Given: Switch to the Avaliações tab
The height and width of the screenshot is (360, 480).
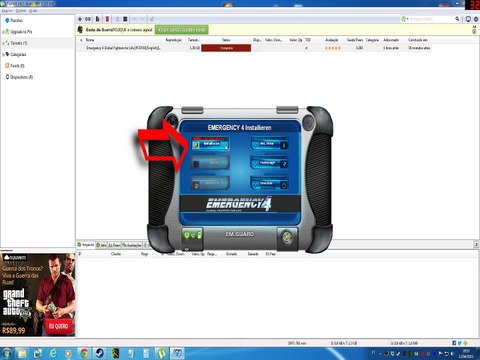Looking at the screenshot, I should click(x=132, y=245).
